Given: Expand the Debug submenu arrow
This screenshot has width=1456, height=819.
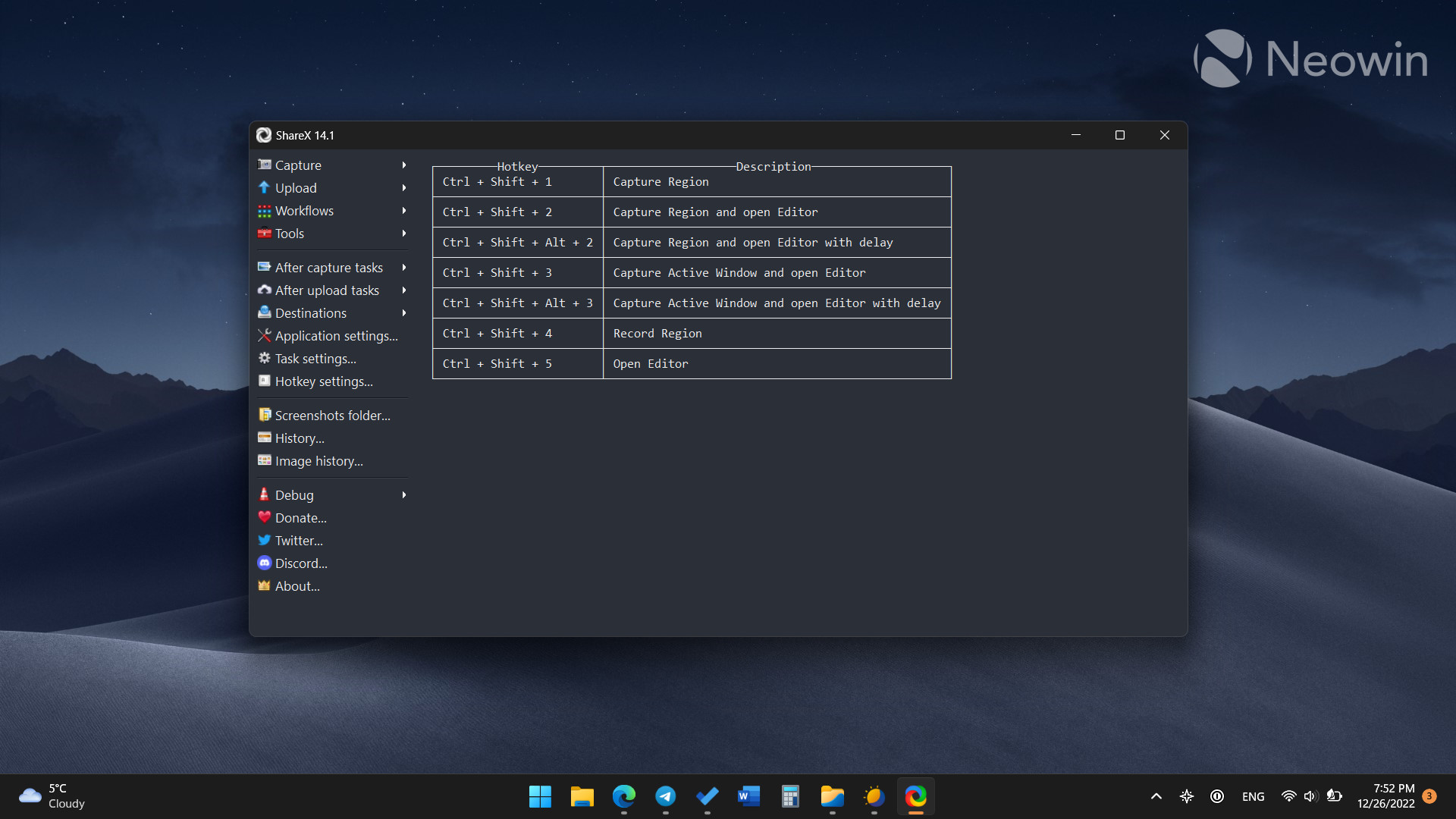Looking at the screenshot, I should point(404,495).
